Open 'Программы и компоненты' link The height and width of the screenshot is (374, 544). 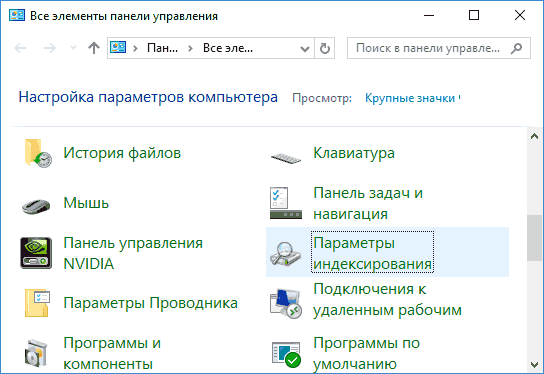click(x=112, y=353)
